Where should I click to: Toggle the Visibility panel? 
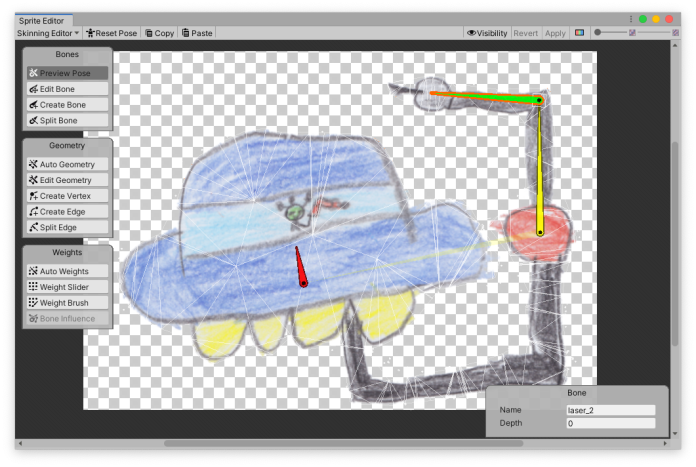487,33
